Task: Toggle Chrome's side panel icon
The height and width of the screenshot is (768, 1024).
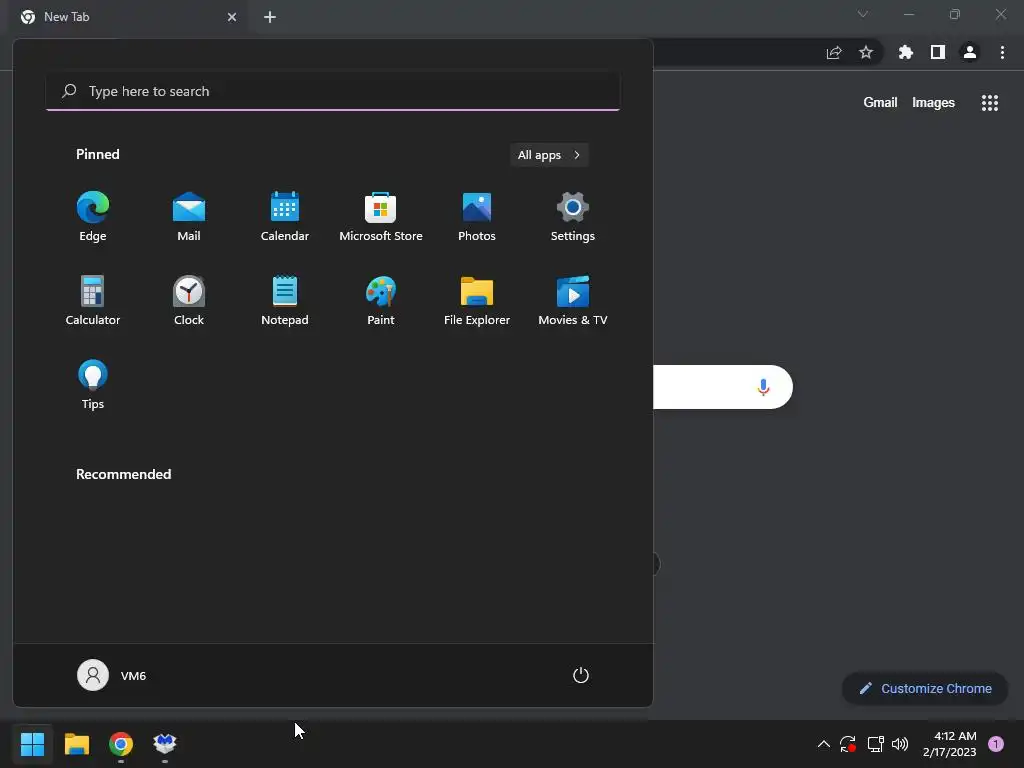Action: click(x=938, y=52)
